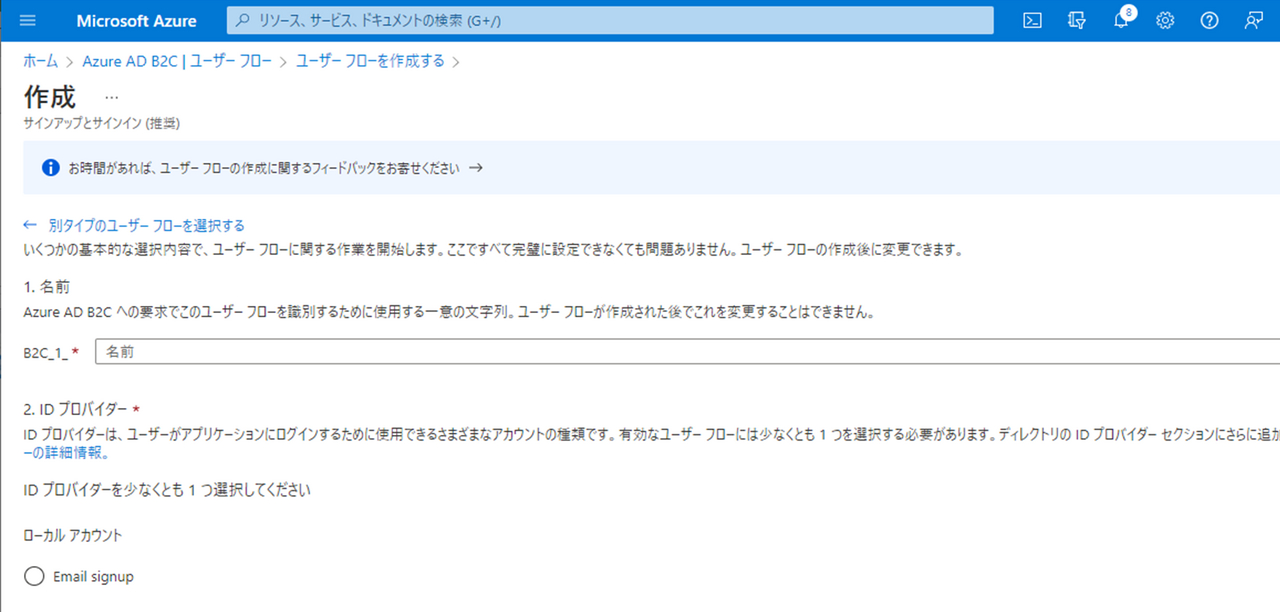Open portal settings gear icon

pyautogui.click(x=1165, y=21)
